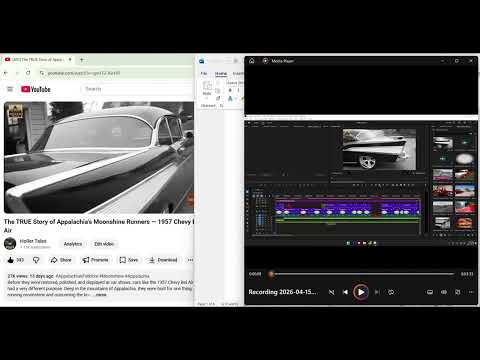The height and width of the screenshot is (360, 480).
Task: Switch to the Insert tab in Word
Action: coord(238,73)
